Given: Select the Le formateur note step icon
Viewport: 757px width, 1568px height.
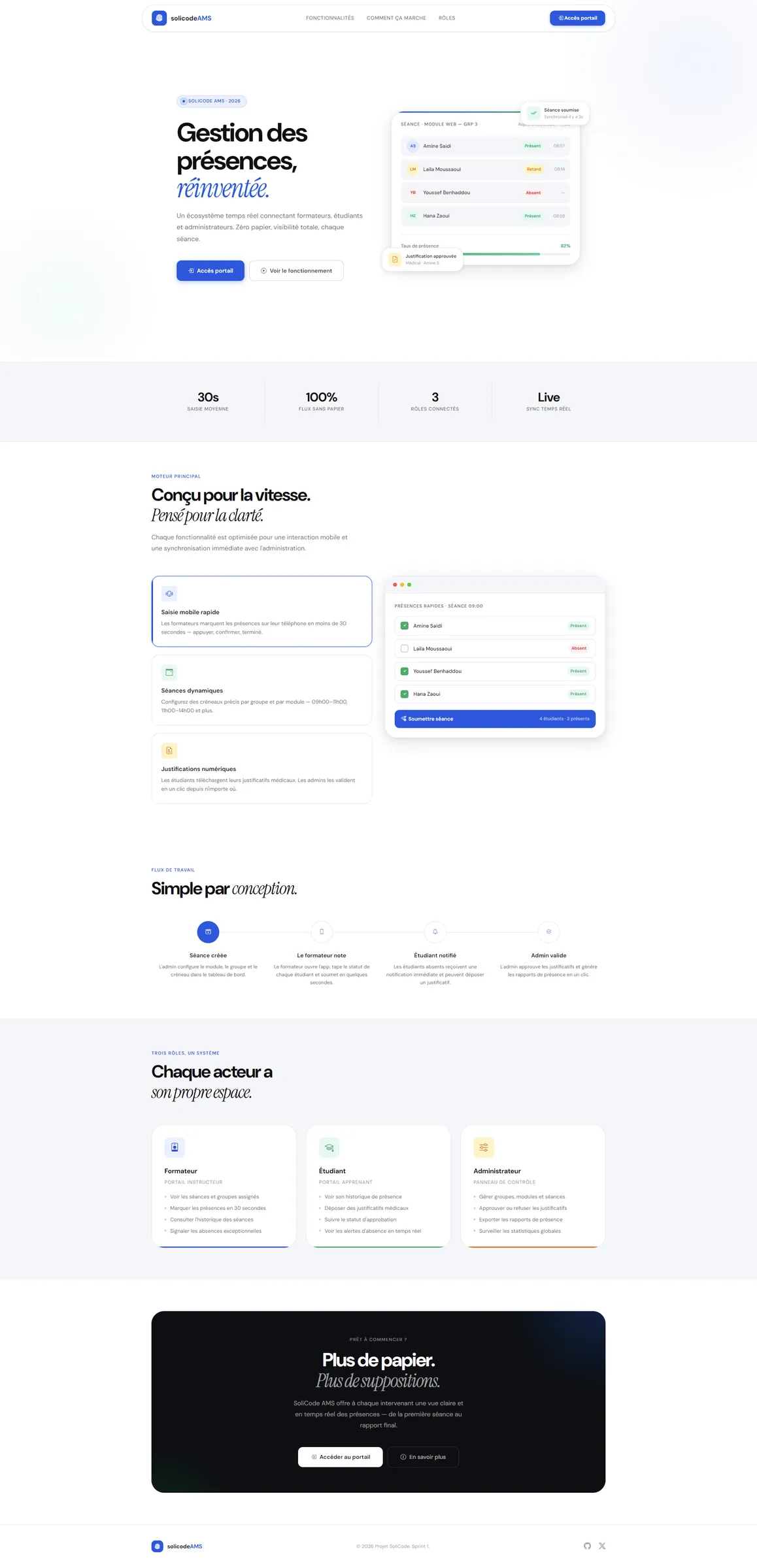Looking at the screenshot, I should (x=322, y=932).
